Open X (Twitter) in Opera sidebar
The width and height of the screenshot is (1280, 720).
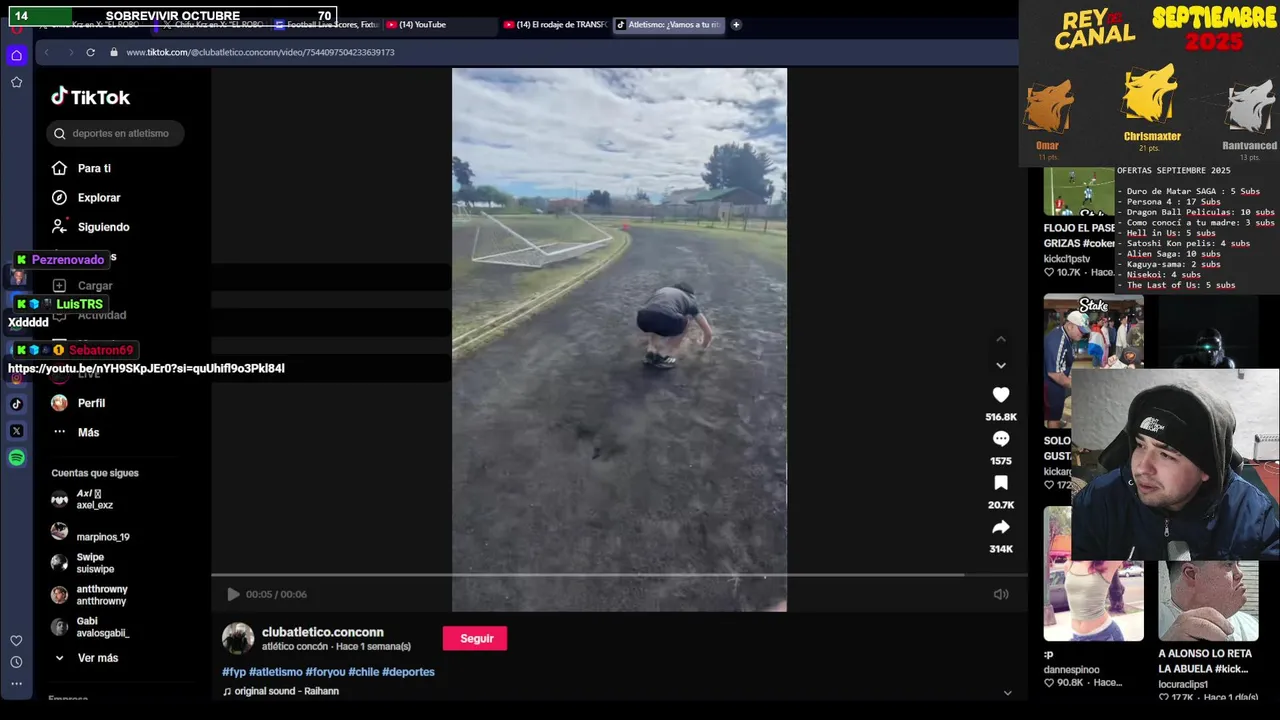[16, 431]
